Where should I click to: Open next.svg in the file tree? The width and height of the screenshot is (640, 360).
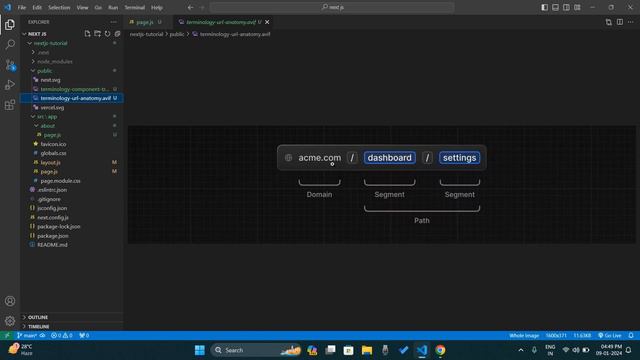click(x=50, y=80)
